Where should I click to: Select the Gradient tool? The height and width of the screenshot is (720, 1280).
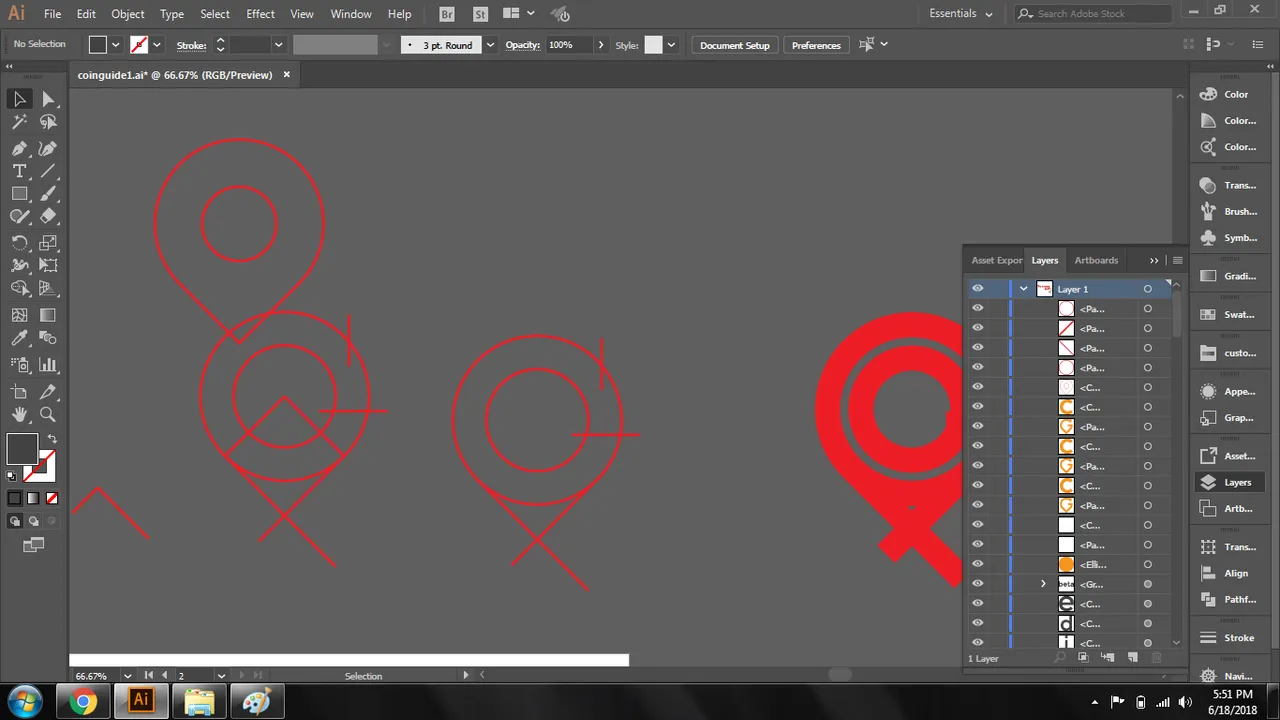48,315
